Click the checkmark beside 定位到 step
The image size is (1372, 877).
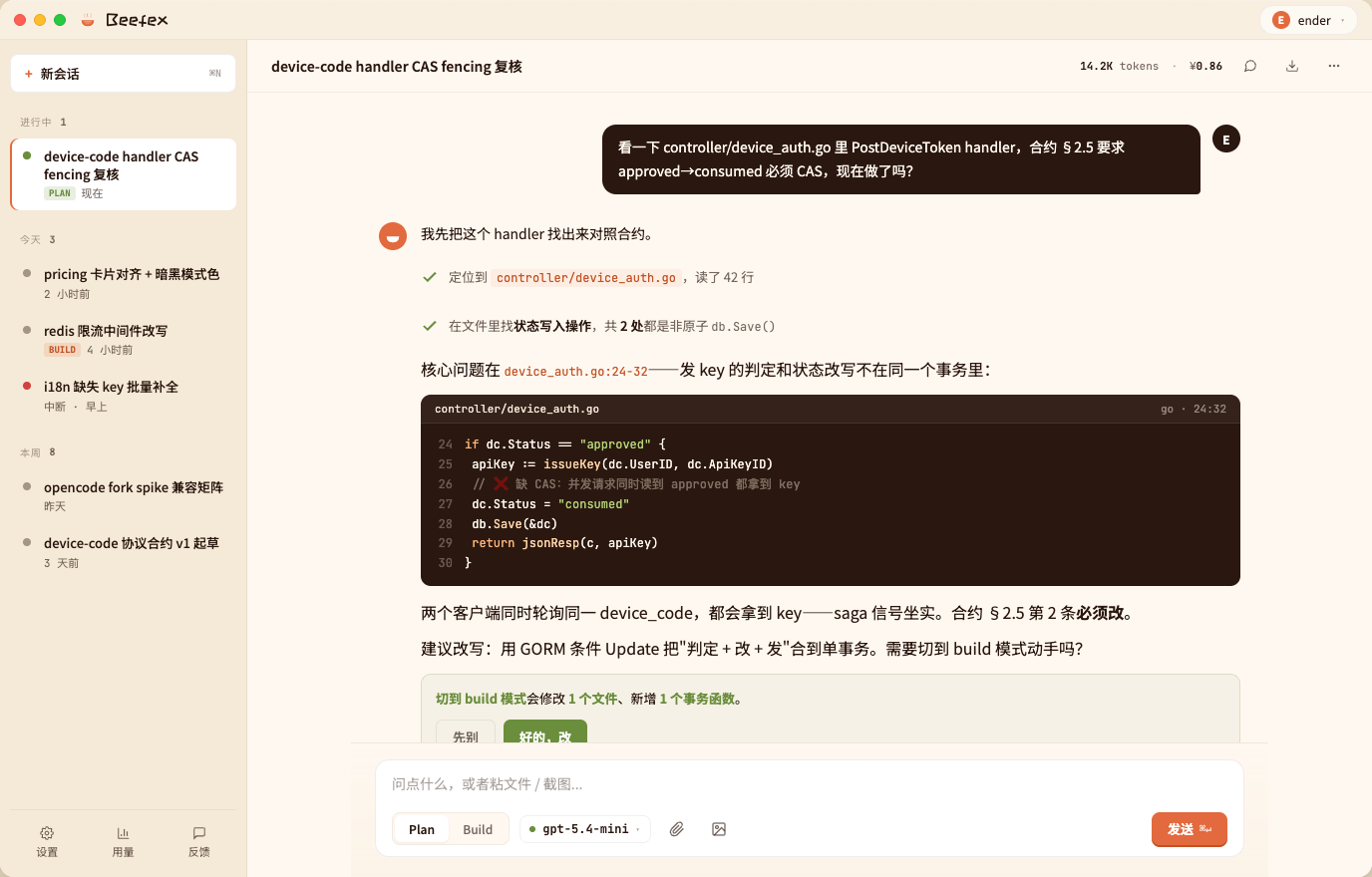coord(430,278)
